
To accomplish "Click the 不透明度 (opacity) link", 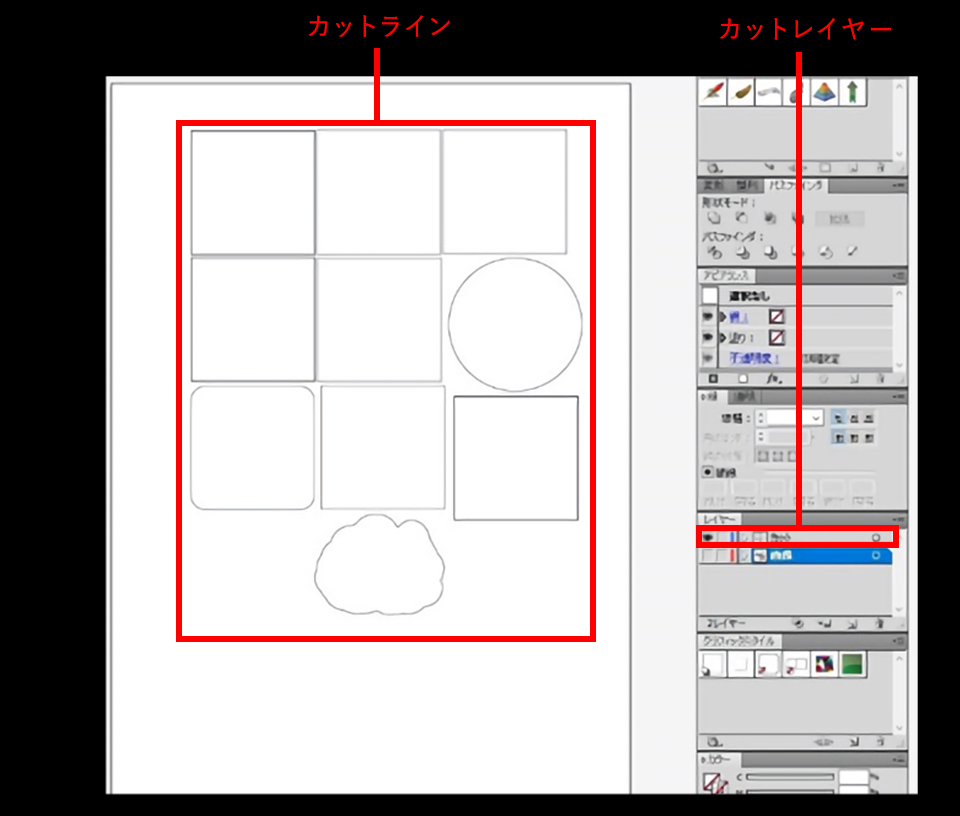I will 753,358.
